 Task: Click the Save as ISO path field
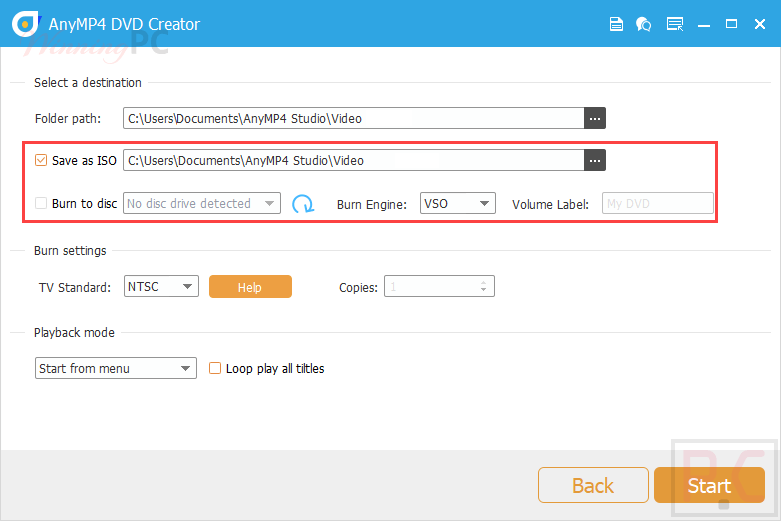[x=354, y=160]
